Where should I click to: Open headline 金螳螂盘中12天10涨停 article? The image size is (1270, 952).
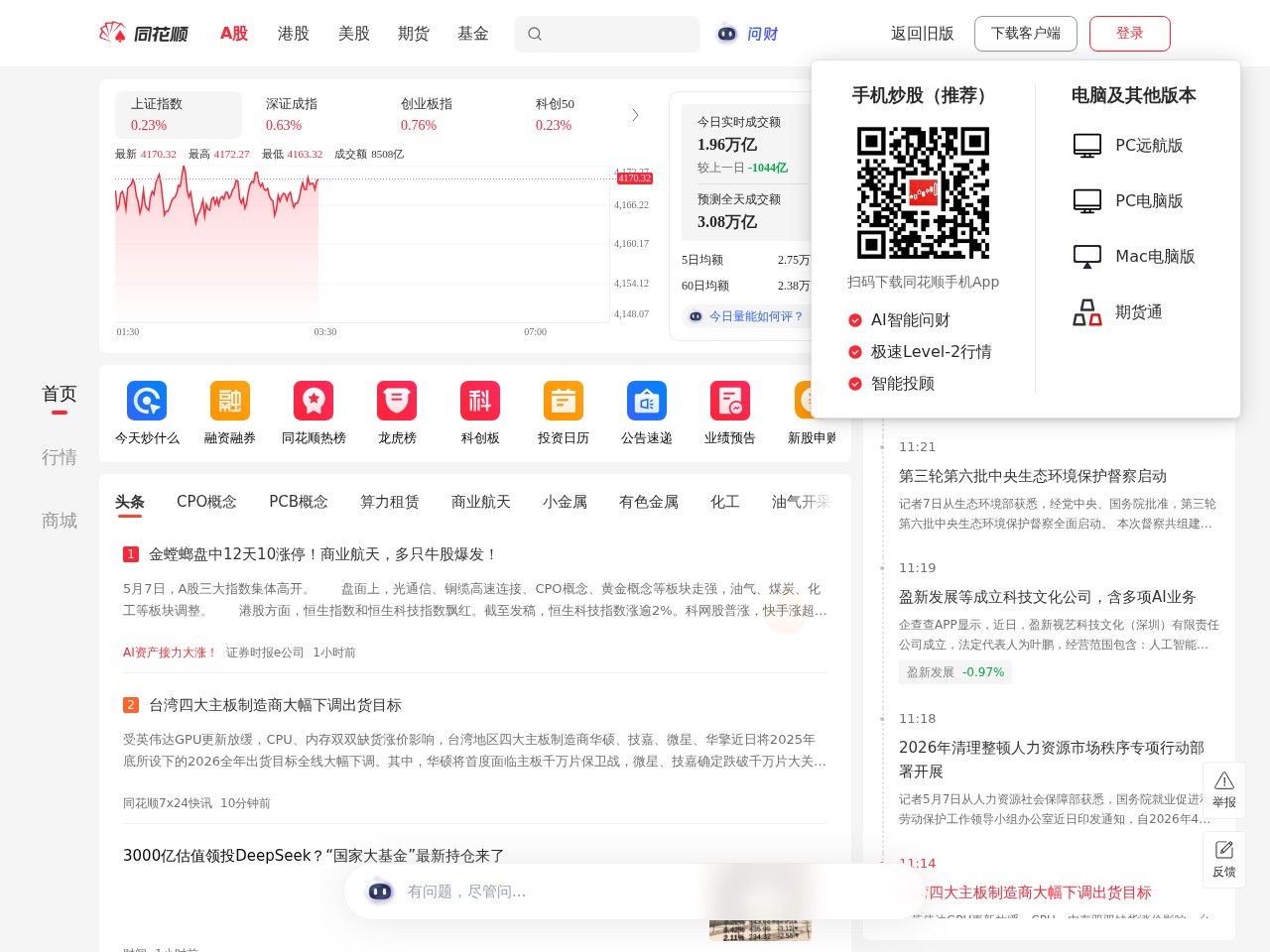coord(323,554)
